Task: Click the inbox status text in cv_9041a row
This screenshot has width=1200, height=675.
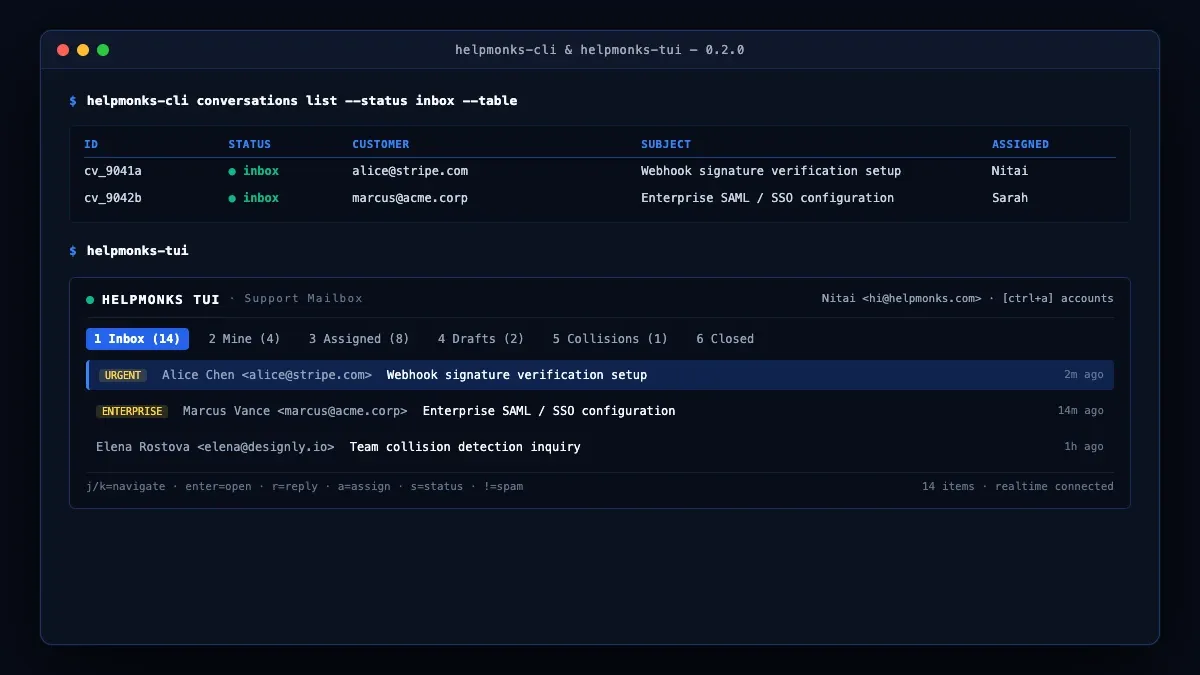Action: click(261, 171)
